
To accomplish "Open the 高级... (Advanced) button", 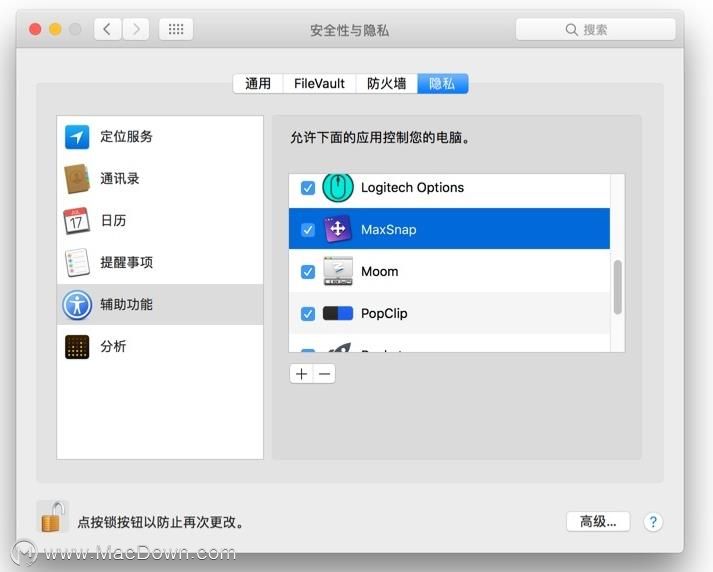I will point(598,522).
